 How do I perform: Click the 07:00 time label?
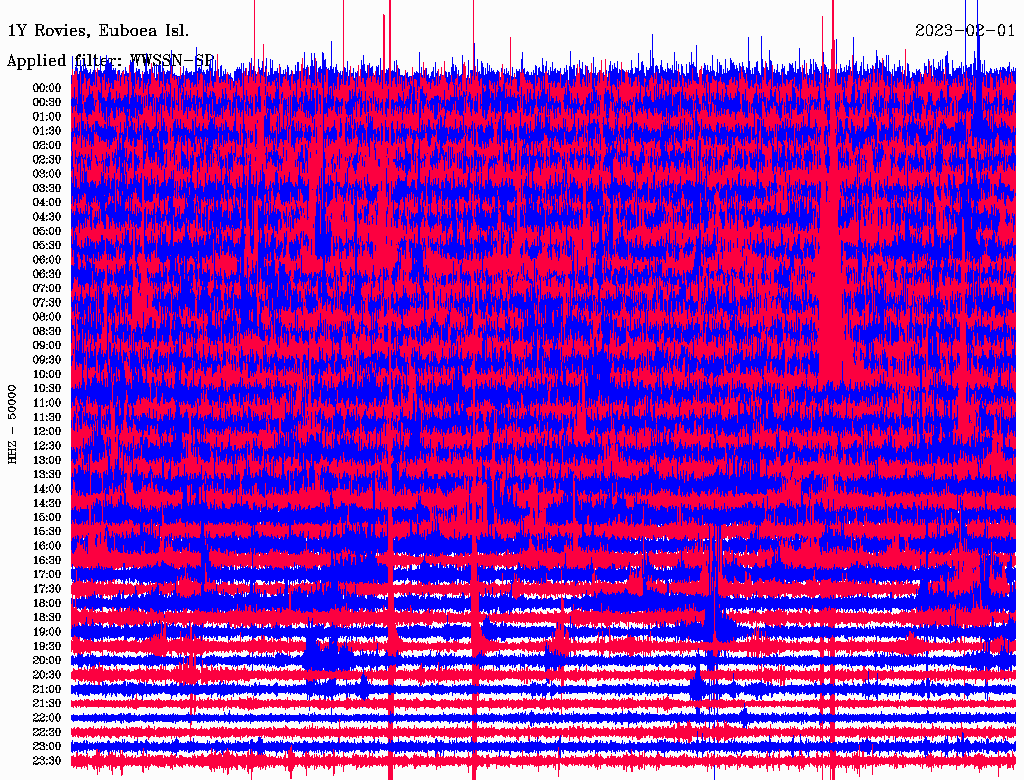tap(47, 289)
